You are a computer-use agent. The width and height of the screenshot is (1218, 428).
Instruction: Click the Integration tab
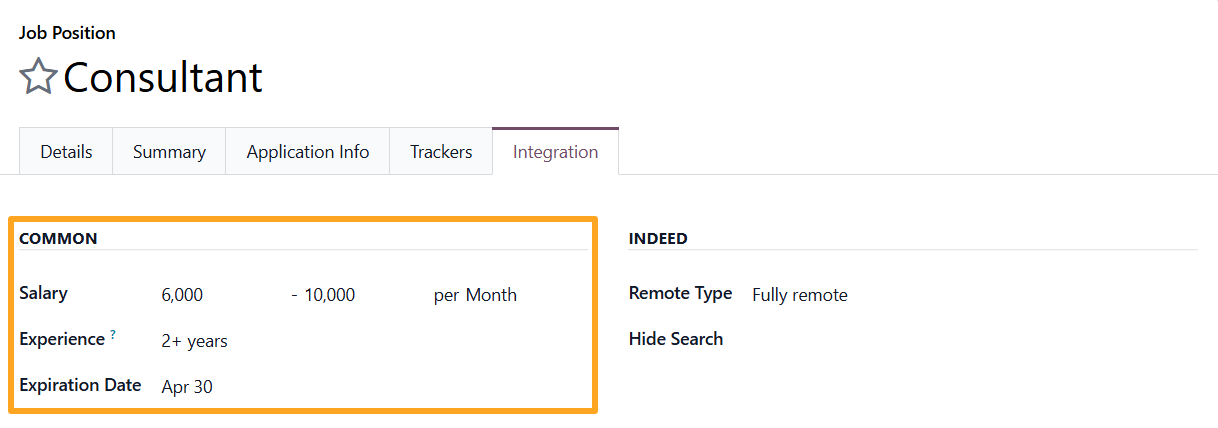point(555,152)
